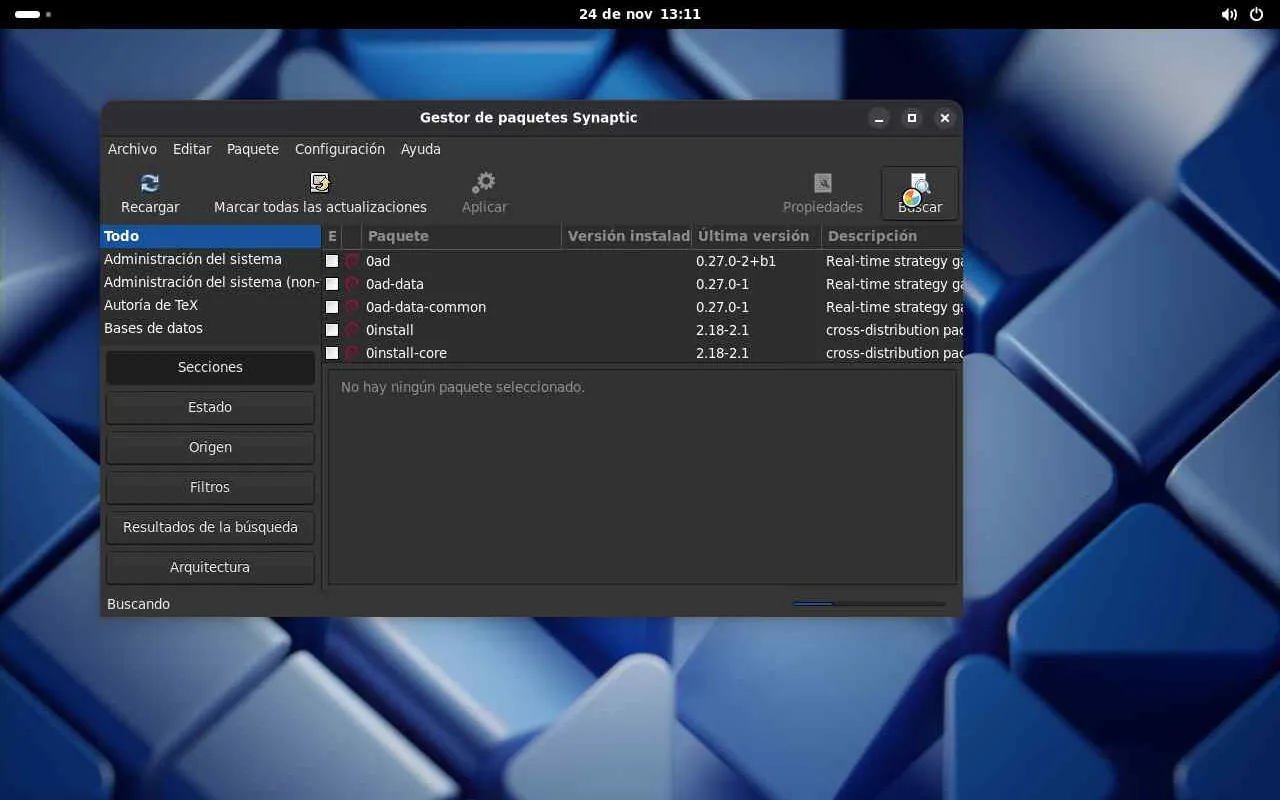Viewport: 1280px width, 800px height.
Task: Select Administración del sistema (non- section
Action: pos(210,282)
